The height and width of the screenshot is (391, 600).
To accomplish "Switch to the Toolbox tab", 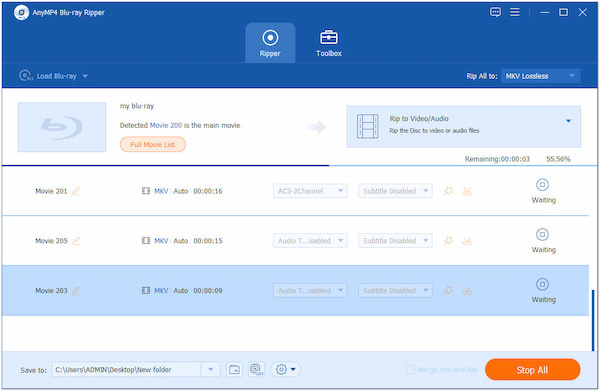I will 329,43.
